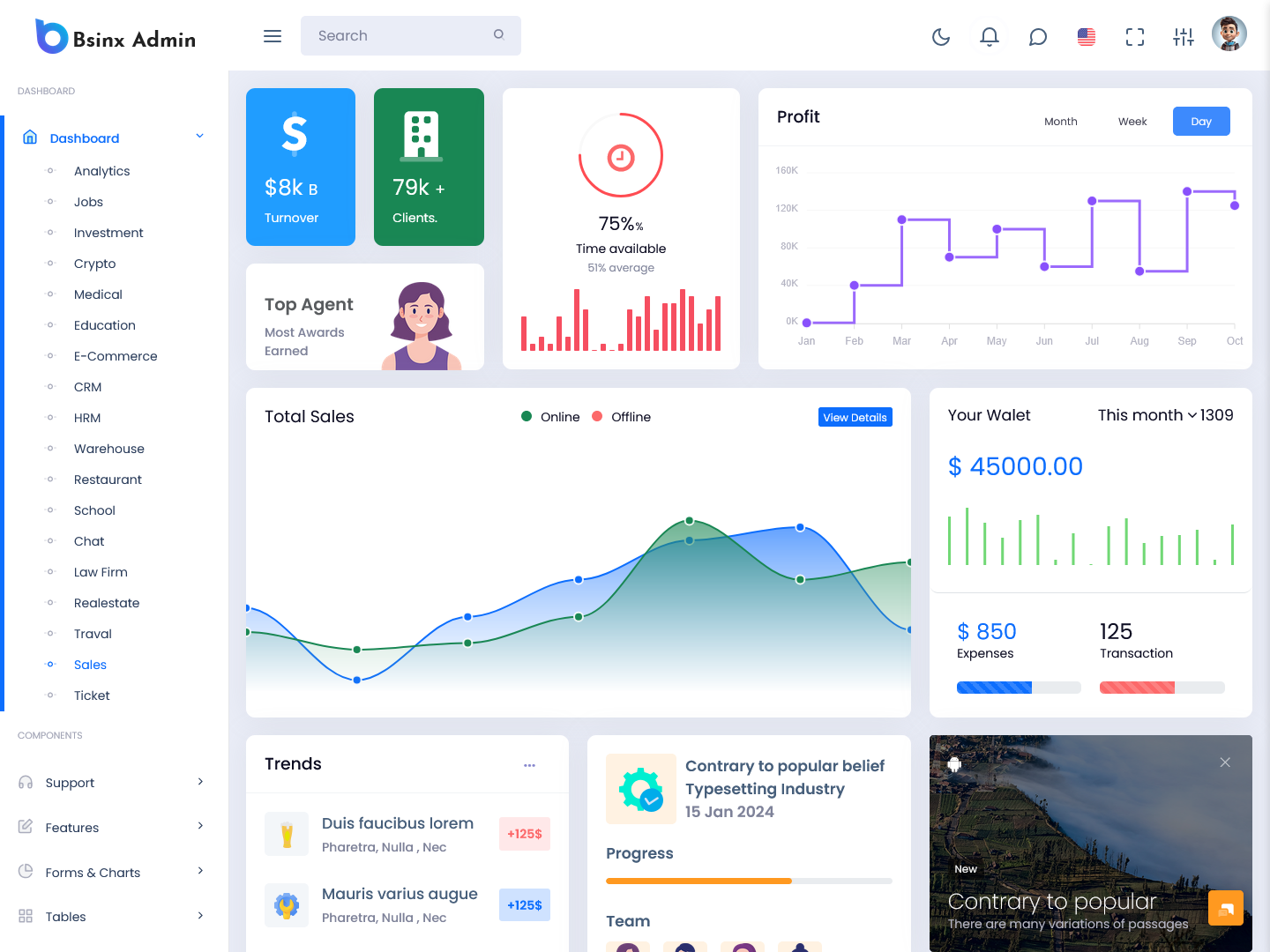Click the orange chat button
This screenshot has height=952, width=1270.
pyautogui.click(x=1226, y=908)
